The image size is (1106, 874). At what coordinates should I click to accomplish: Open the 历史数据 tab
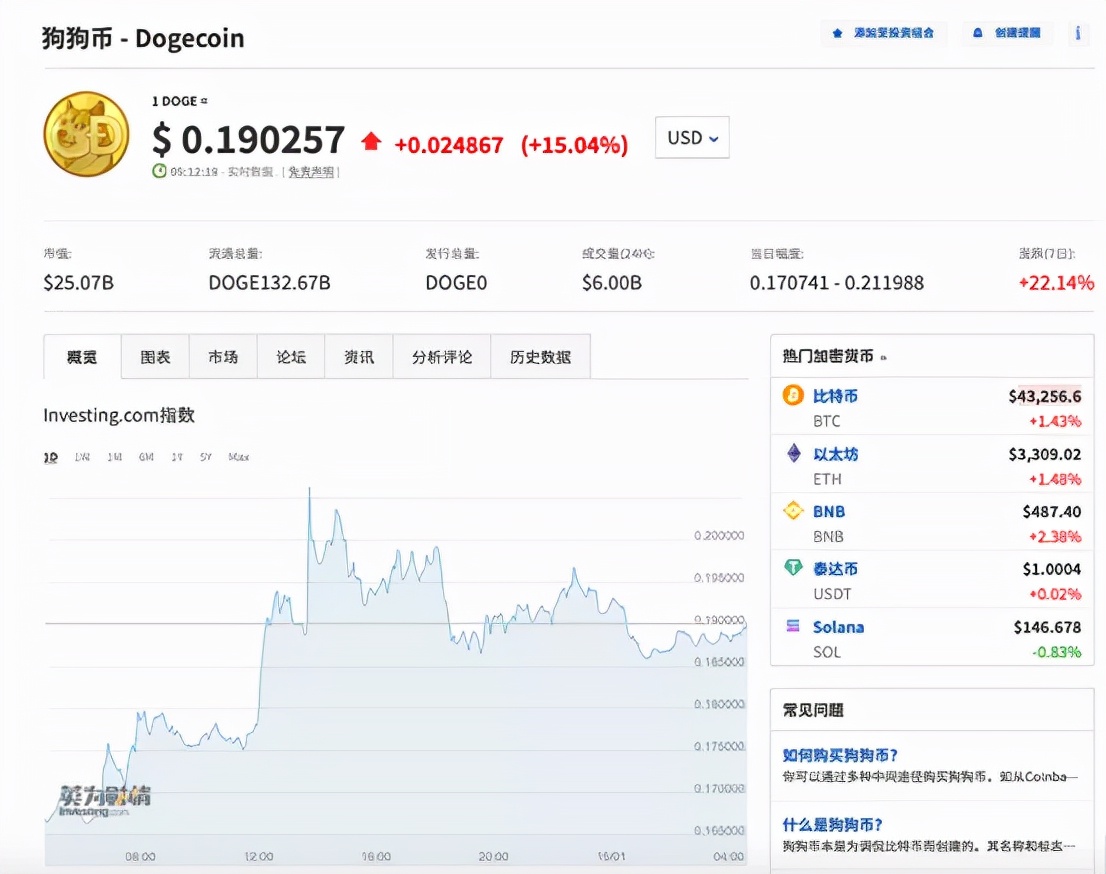(x=540, y=357)
